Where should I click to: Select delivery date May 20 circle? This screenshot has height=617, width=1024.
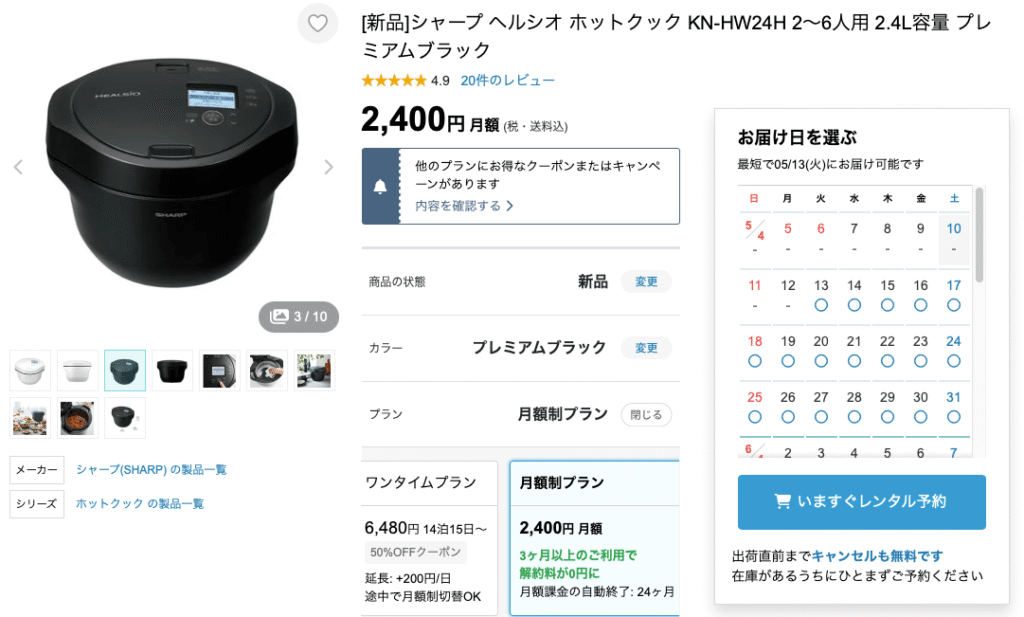click(x=821, y=361)
